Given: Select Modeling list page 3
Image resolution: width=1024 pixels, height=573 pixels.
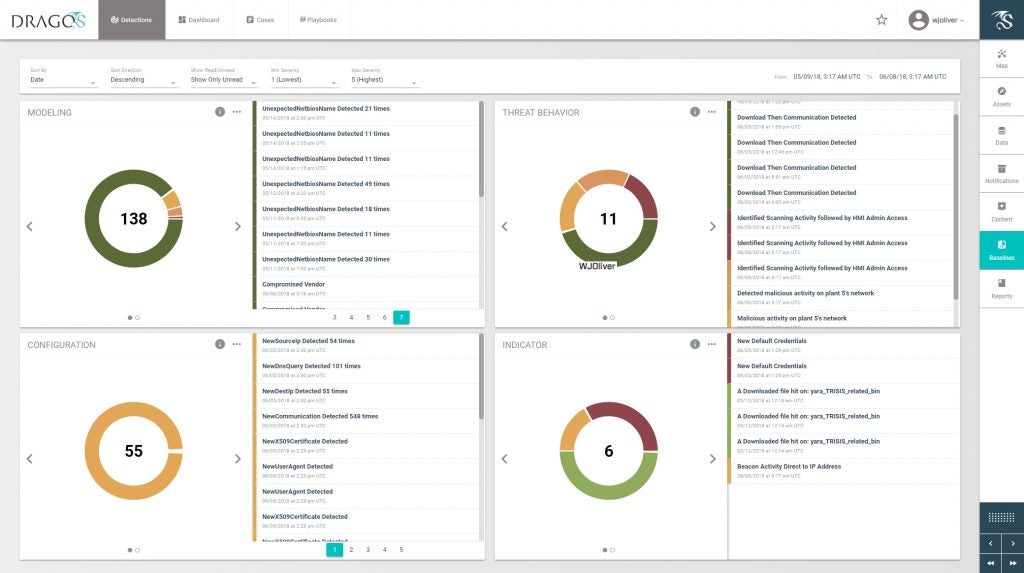Looking at the screenshot, I should (334, 318).
